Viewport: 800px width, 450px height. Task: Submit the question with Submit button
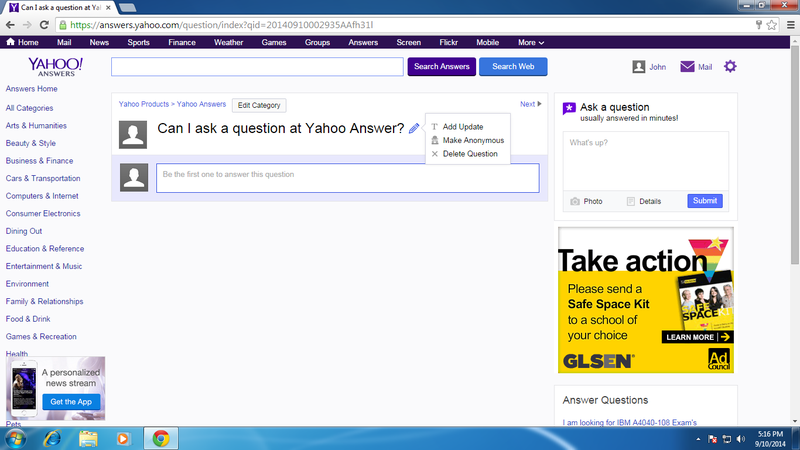705,201
